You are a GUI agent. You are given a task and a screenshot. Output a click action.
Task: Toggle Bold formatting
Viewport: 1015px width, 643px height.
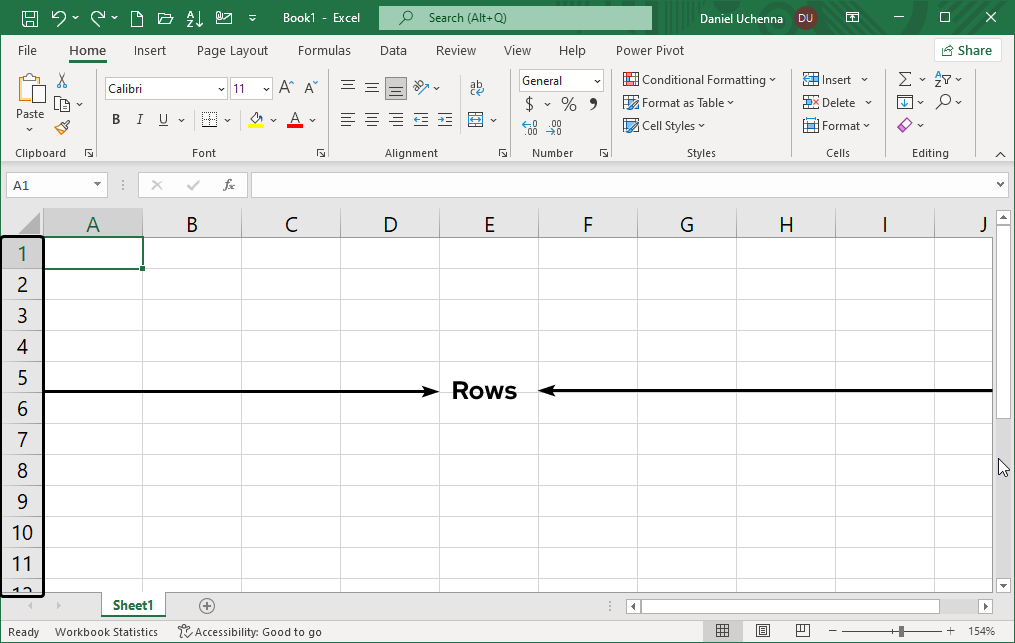pos(116,120)
